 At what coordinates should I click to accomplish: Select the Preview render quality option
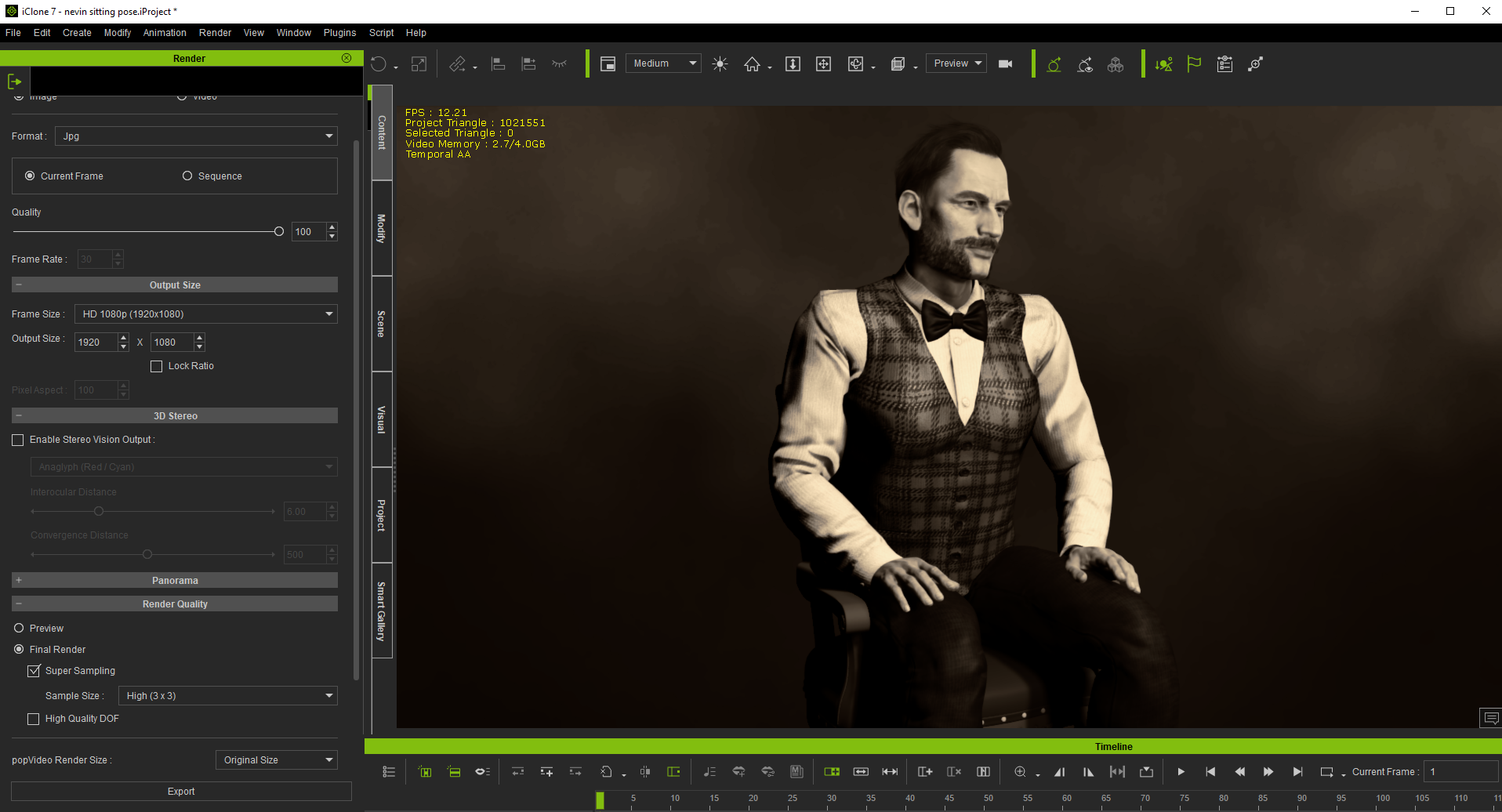pos(19,629)
